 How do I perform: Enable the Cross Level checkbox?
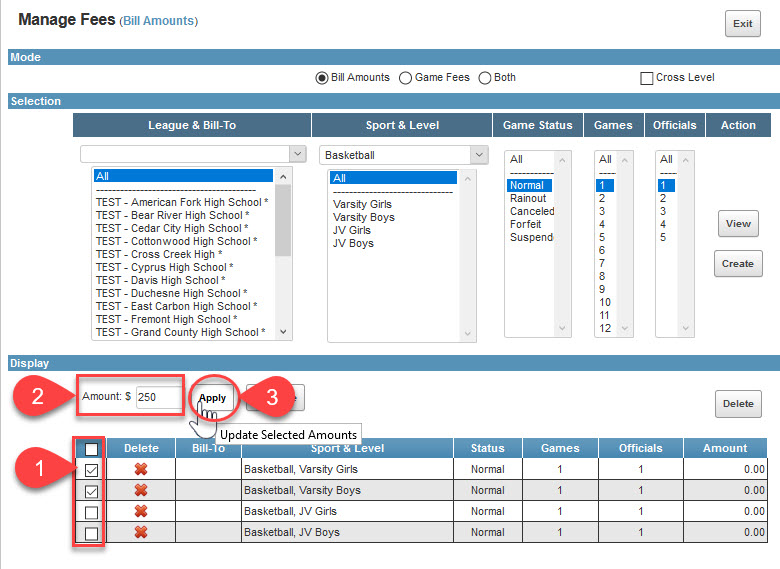(646, 78)
